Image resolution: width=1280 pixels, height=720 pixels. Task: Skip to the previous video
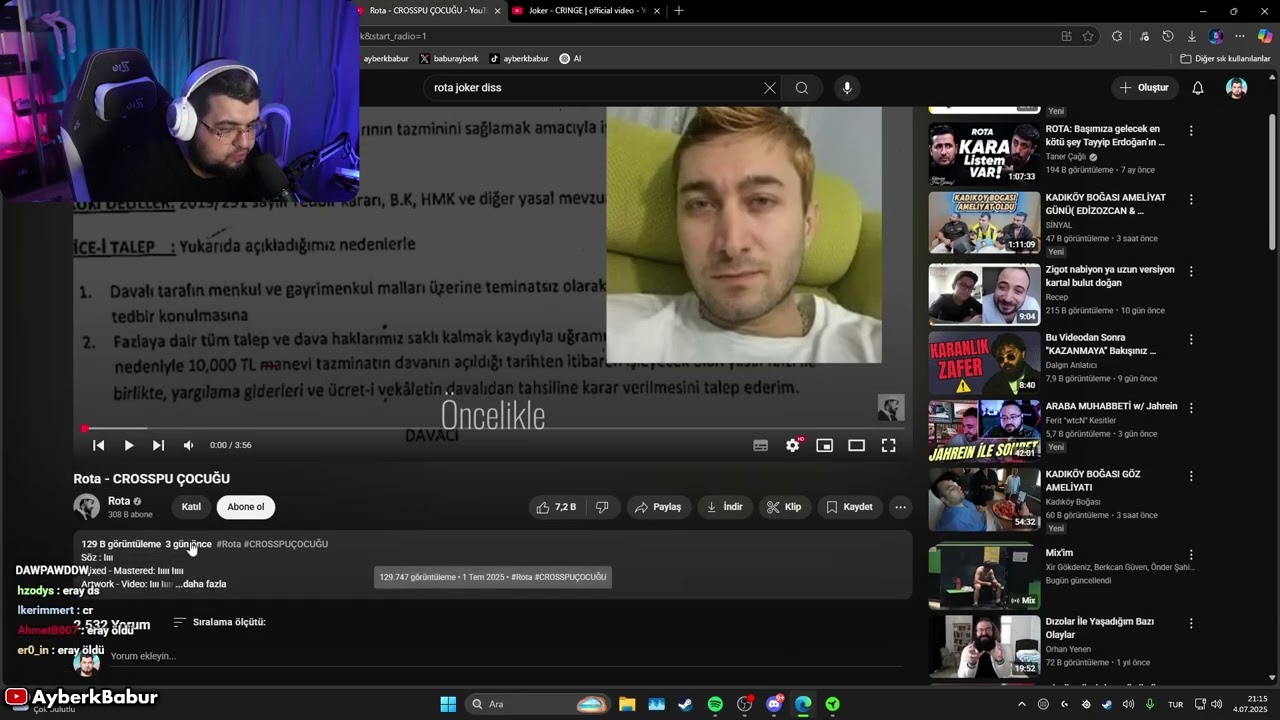98,445
